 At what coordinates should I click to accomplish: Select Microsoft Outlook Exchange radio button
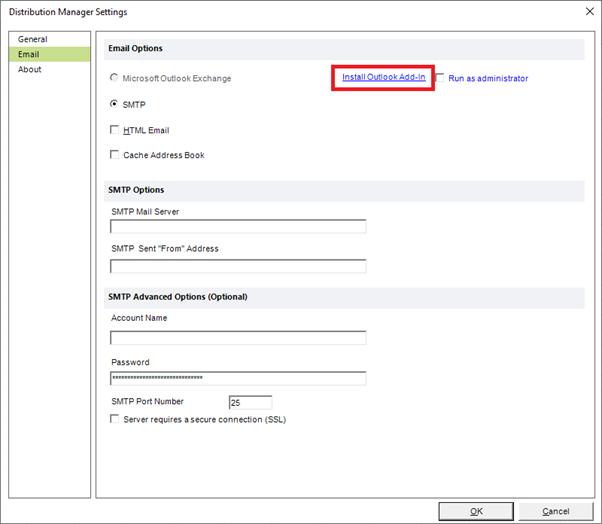point(114,78)
